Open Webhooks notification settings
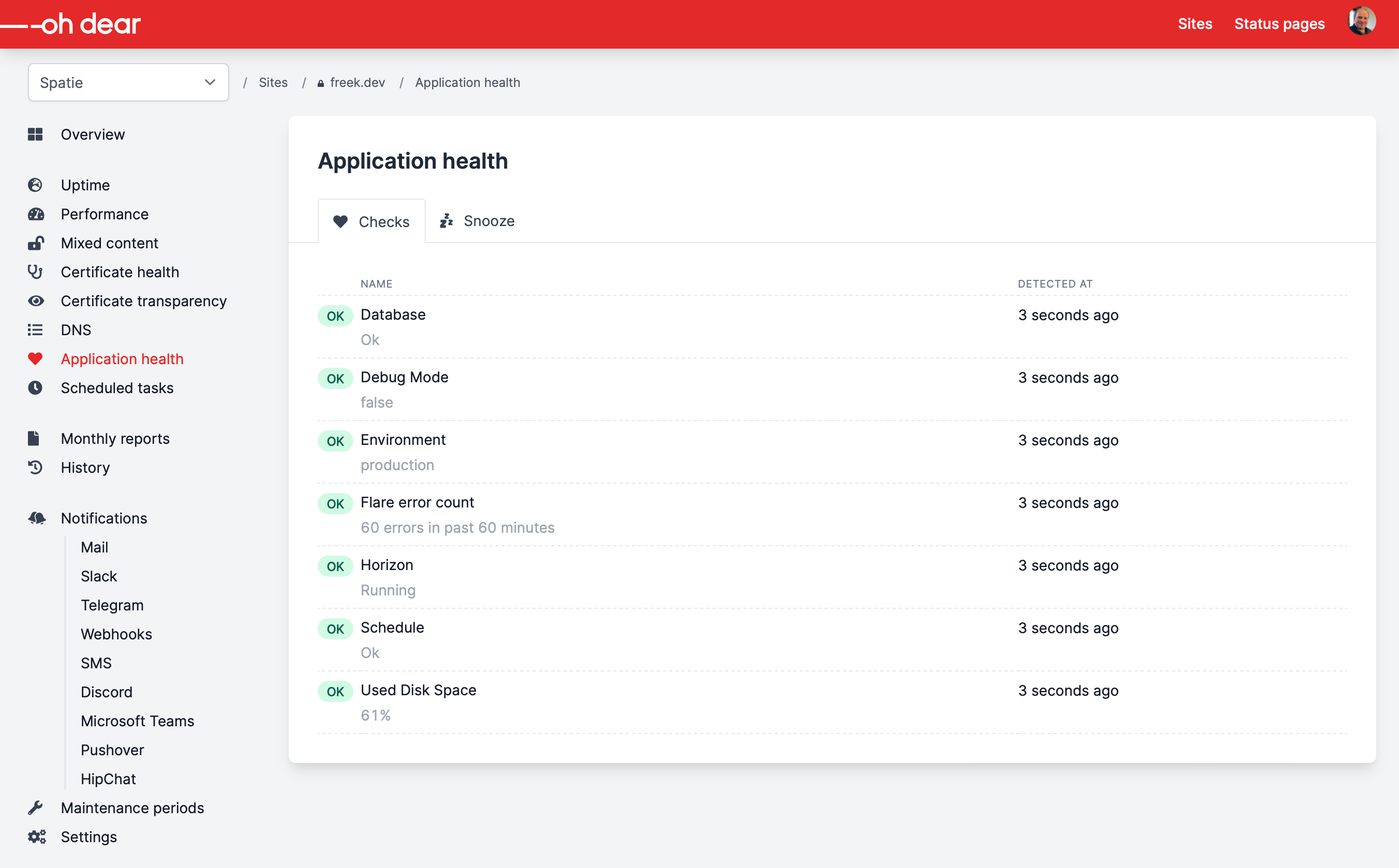This screenshot has width=1399, height=868. pyautogui.click(x=116, y=634)
